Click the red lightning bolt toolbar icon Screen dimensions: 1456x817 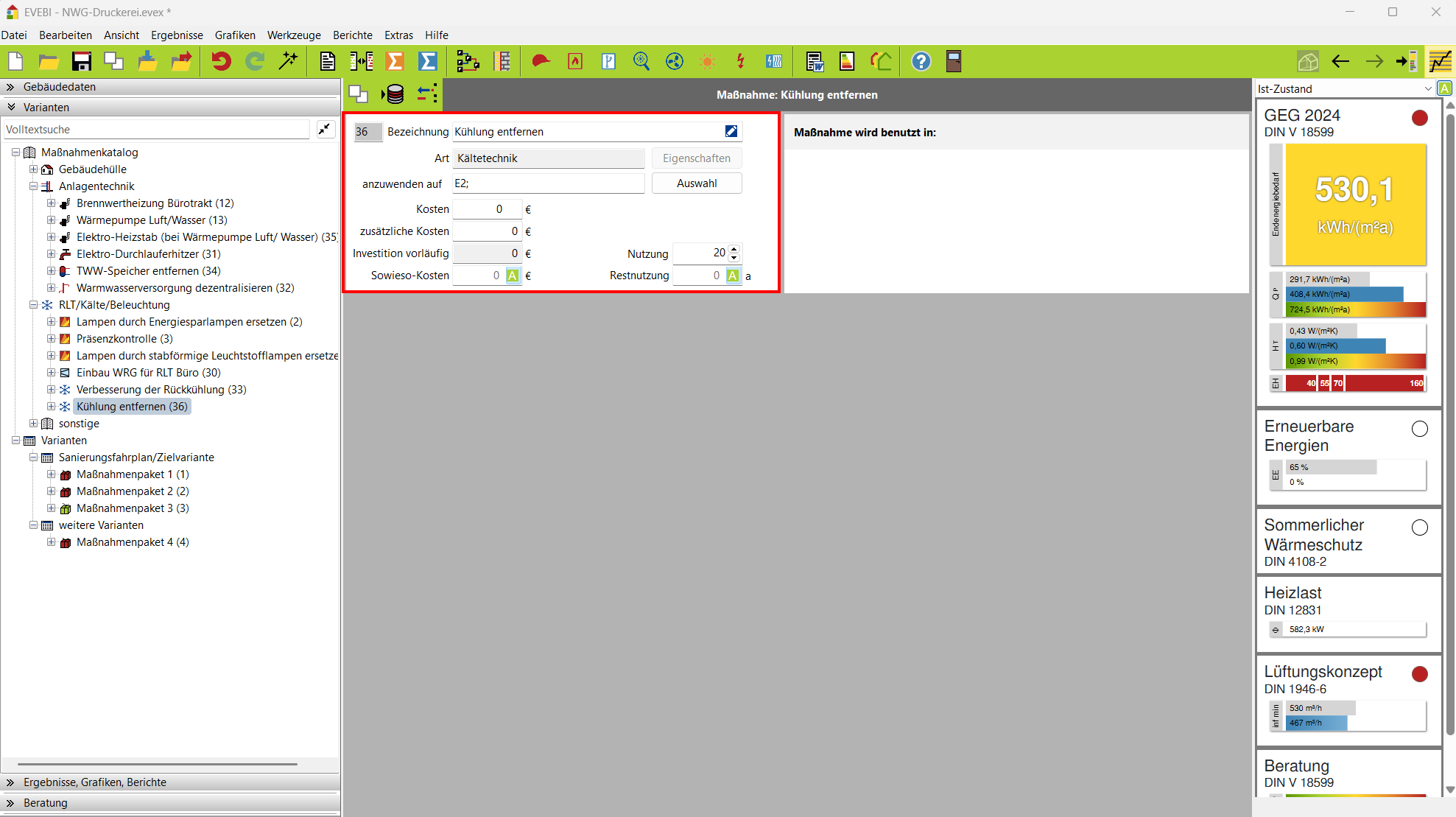point(740,62)
